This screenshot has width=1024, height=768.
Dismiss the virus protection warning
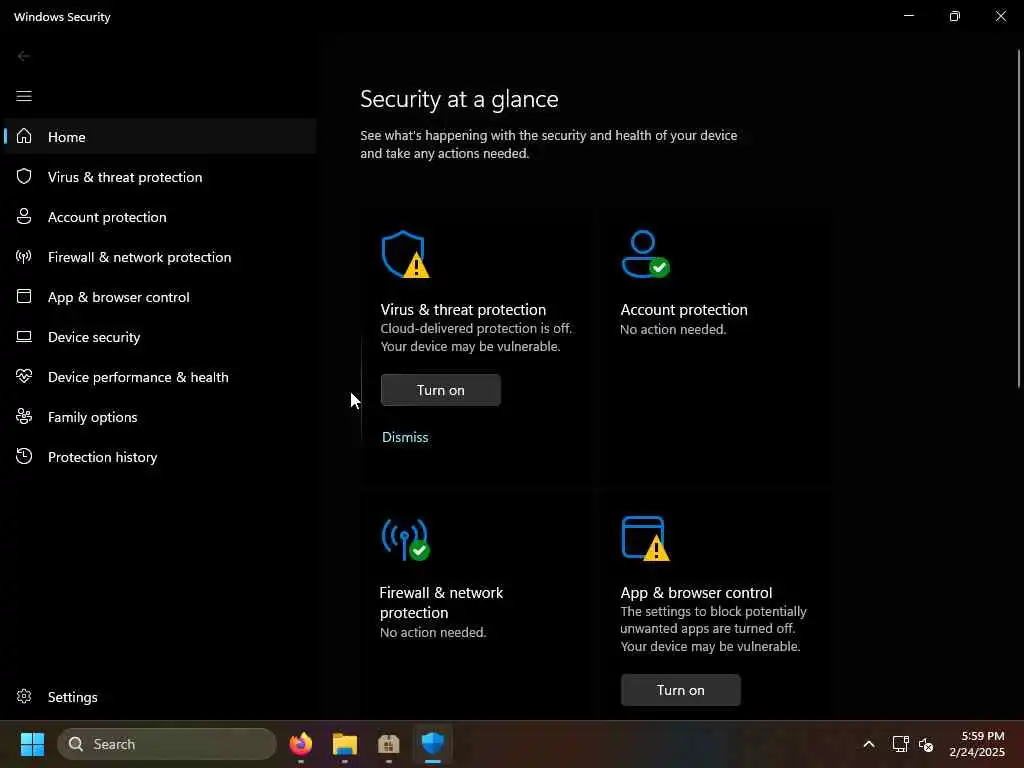click(405, 437)
